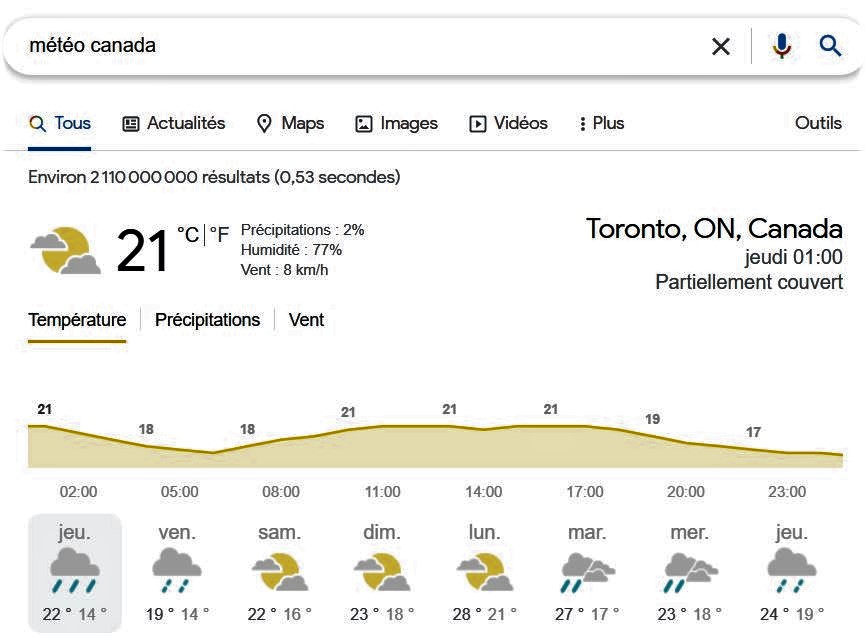
Task: Open the Maps search tab
Action: click(291, 124)
